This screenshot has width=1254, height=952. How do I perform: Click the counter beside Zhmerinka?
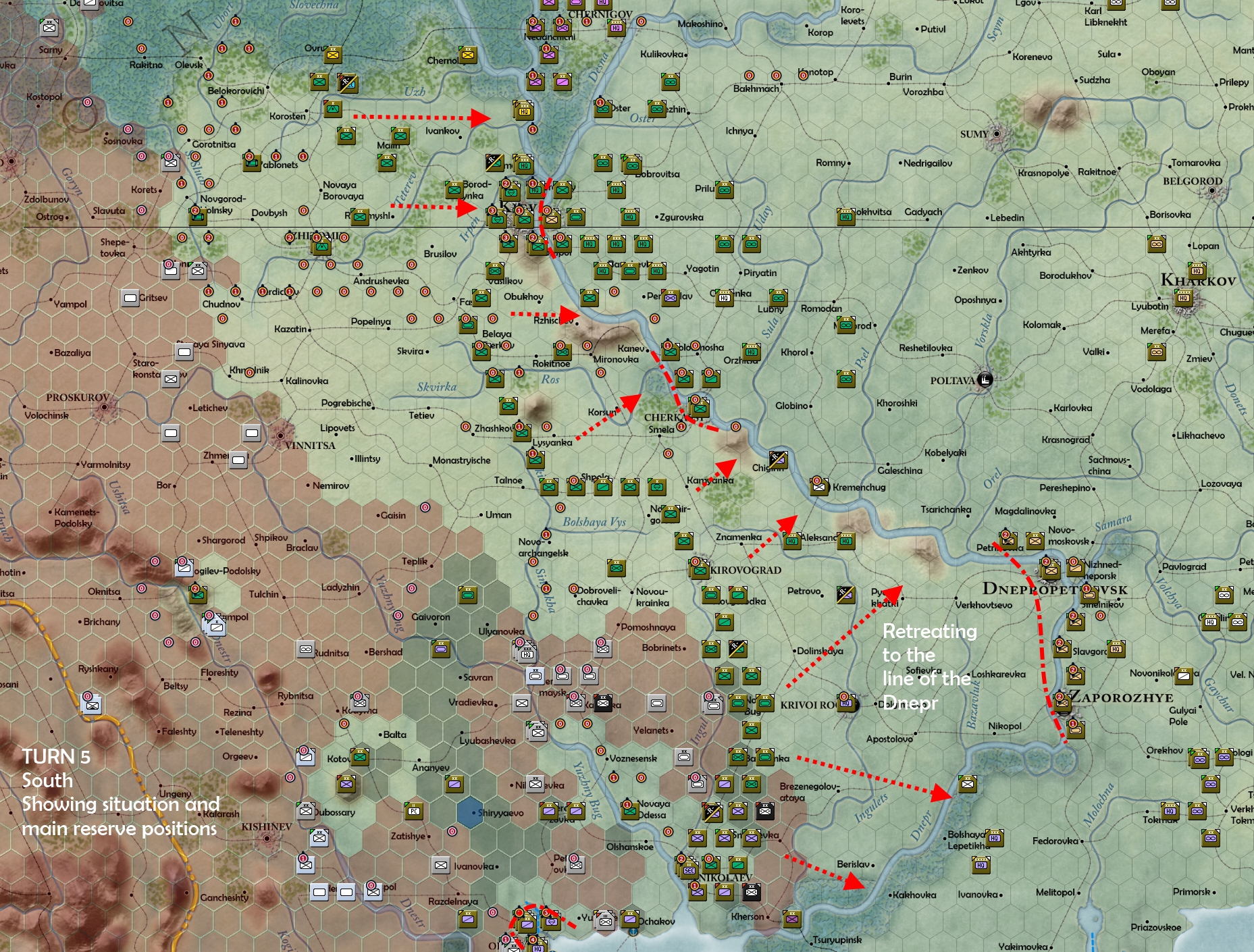tap(238, 460)
